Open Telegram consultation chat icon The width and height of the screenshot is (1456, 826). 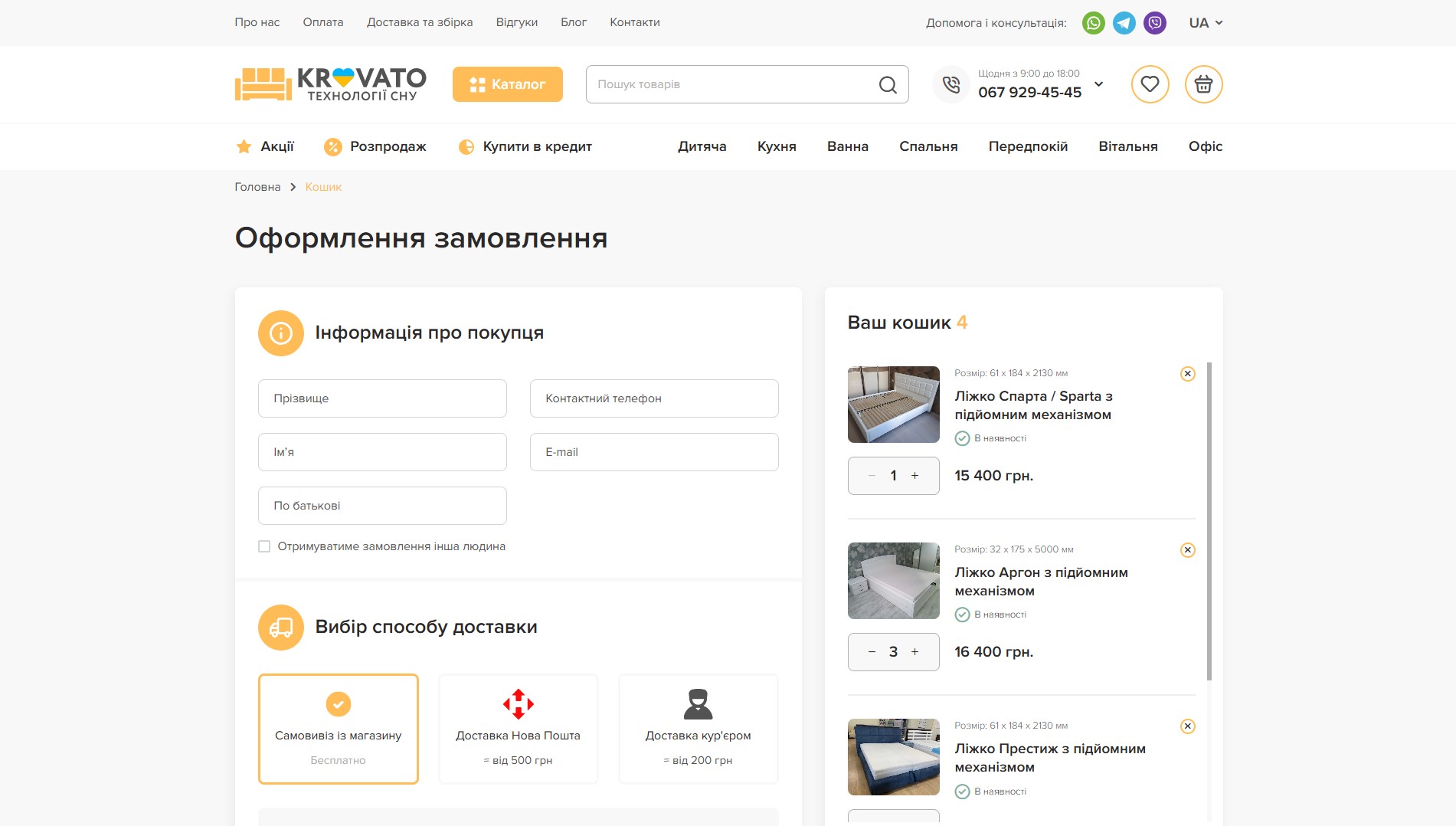coord(1124,23)
